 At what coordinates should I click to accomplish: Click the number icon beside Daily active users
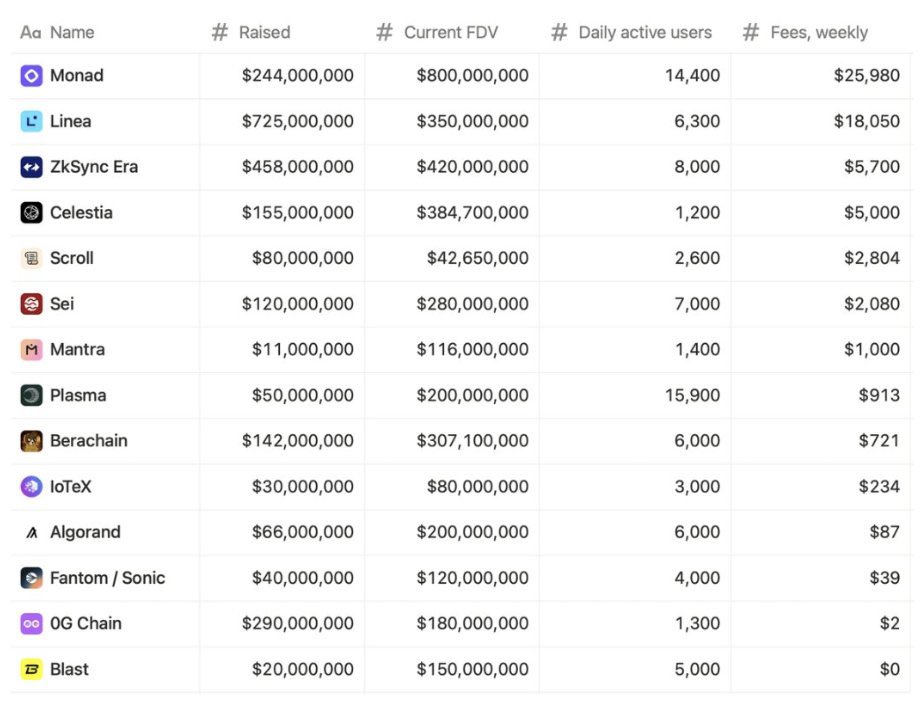pos(559,32)
